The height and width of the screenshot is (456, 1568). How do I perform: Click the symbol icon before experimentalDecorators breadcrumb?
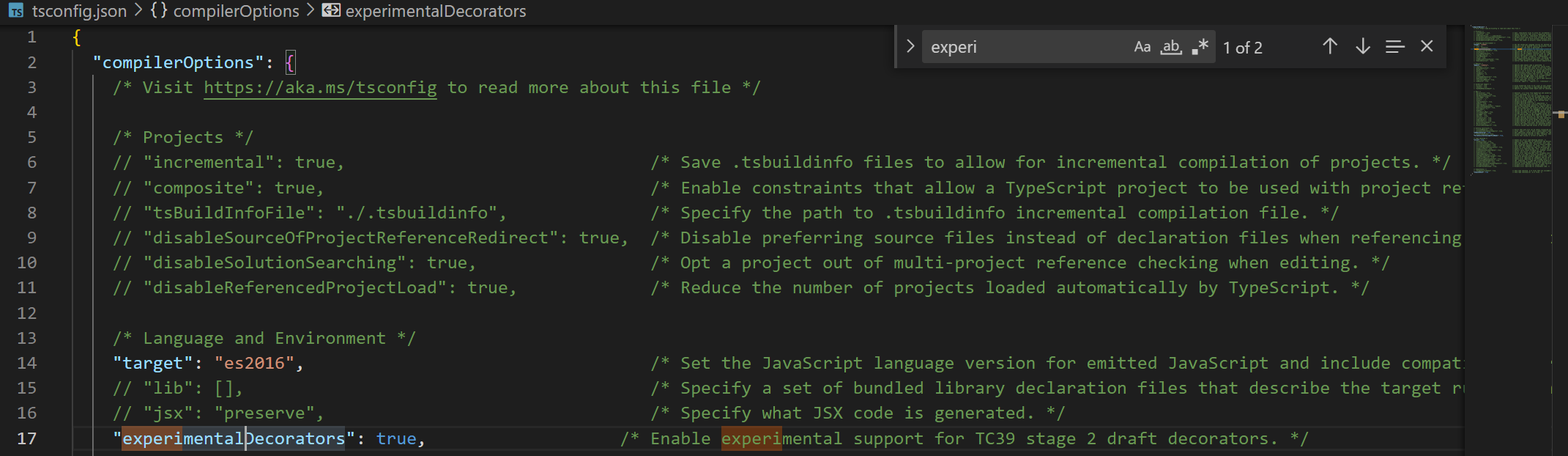pyautogui.click(x=331, y=10)
